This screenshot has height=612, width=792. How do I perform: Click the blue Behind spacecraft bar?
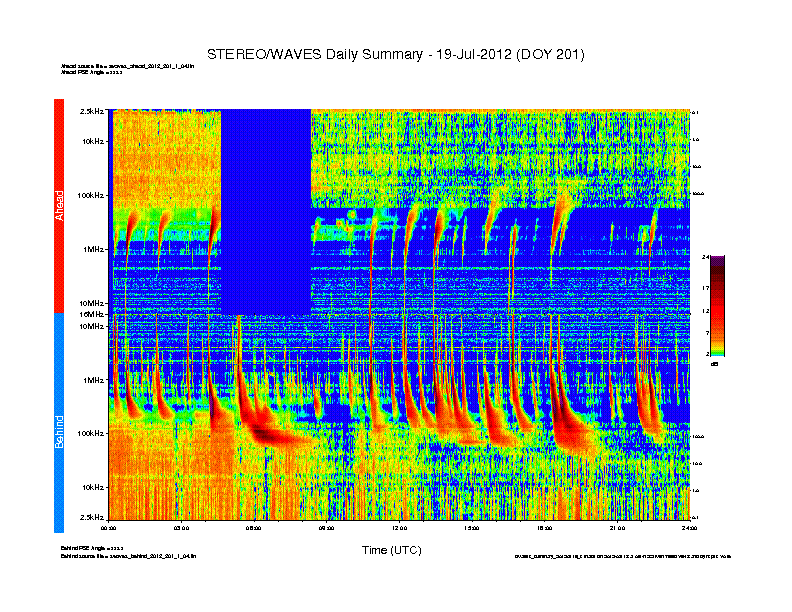[x=59, y=423]
